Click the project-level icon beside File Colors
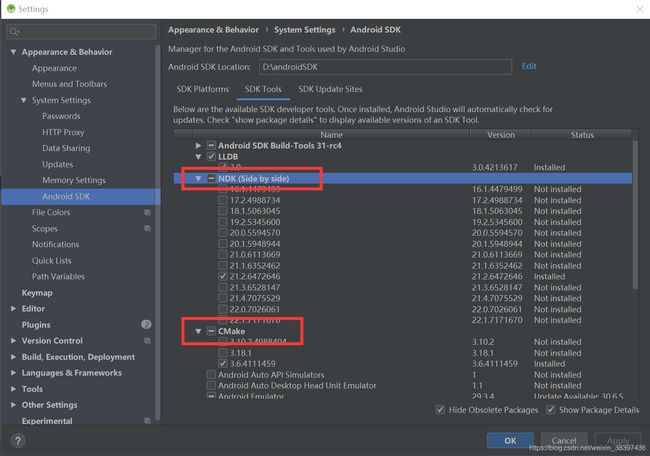 point(147,212)
